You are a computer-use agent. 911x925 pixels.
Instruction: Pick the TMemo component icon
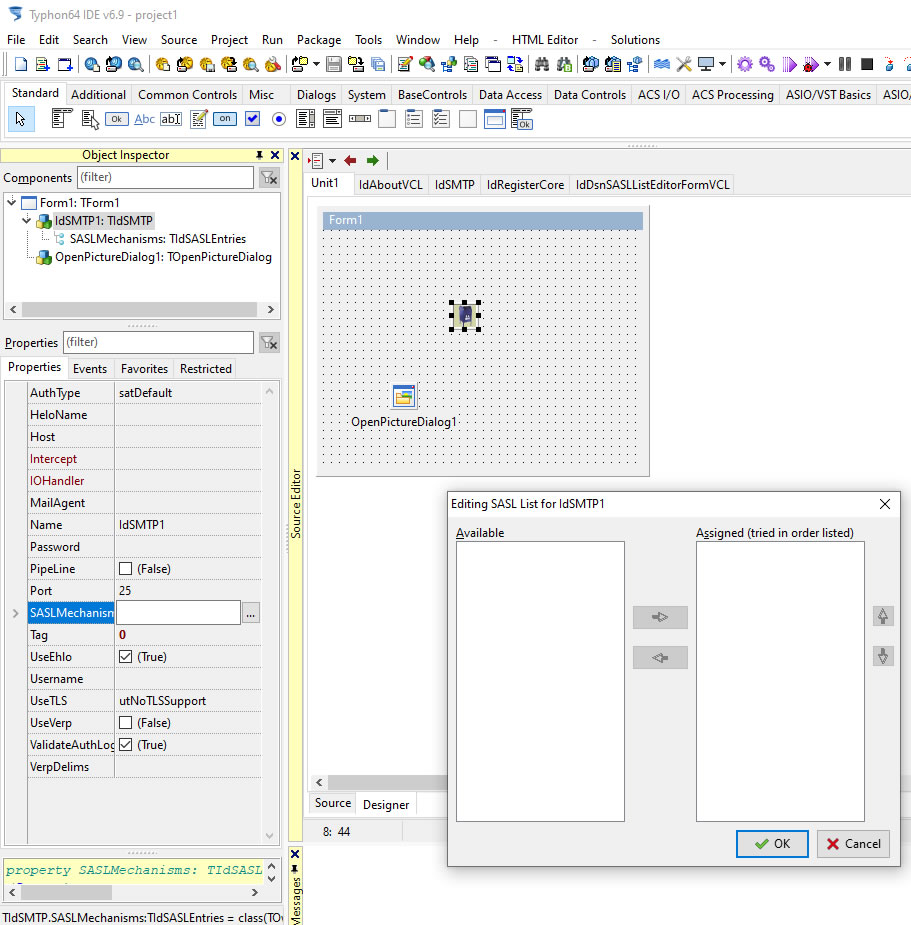pos(198,119)
